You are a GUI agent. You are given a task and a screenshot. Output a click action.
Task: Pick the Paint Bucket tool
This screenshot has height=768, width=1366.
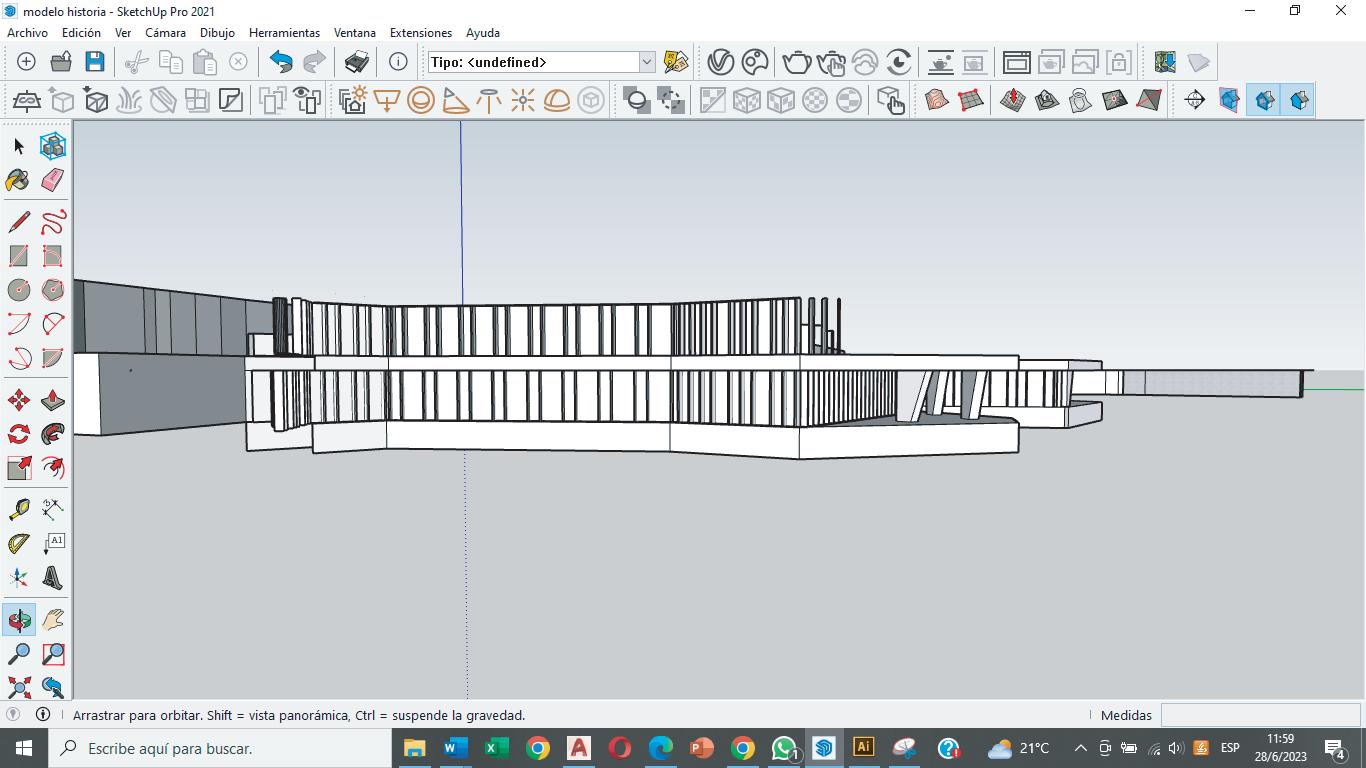18,180
